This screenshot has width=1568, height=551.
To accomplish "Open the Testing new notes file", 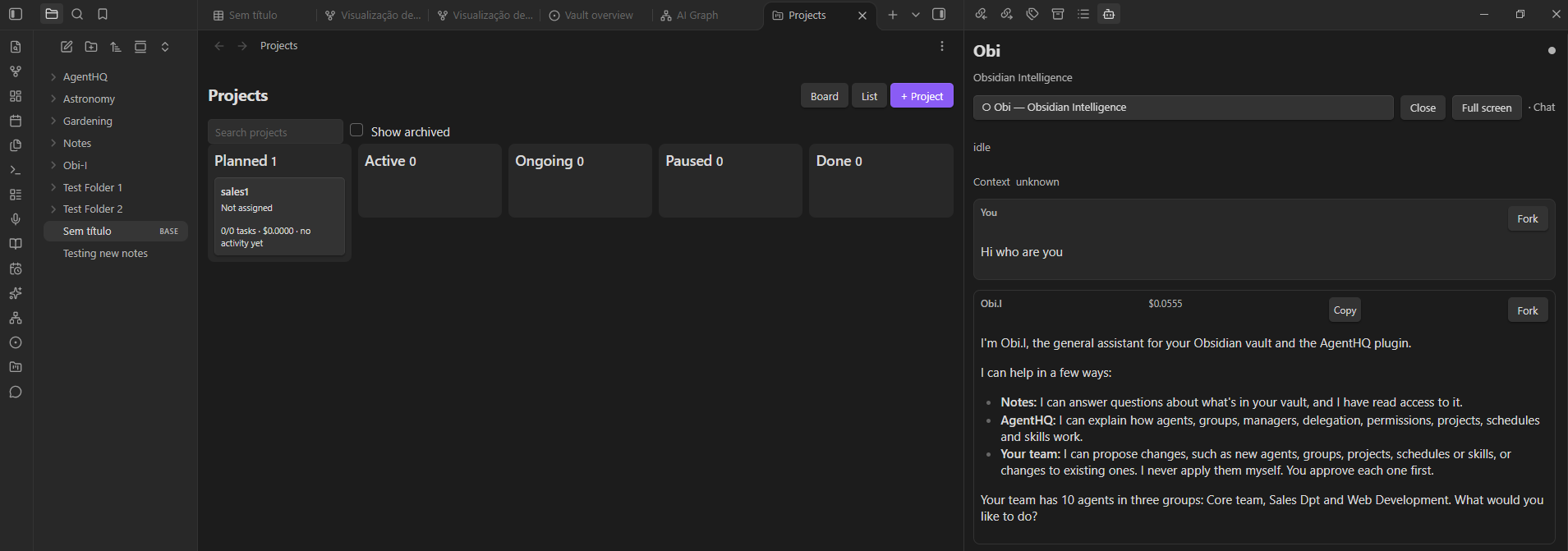I will [x=116, y=253].
